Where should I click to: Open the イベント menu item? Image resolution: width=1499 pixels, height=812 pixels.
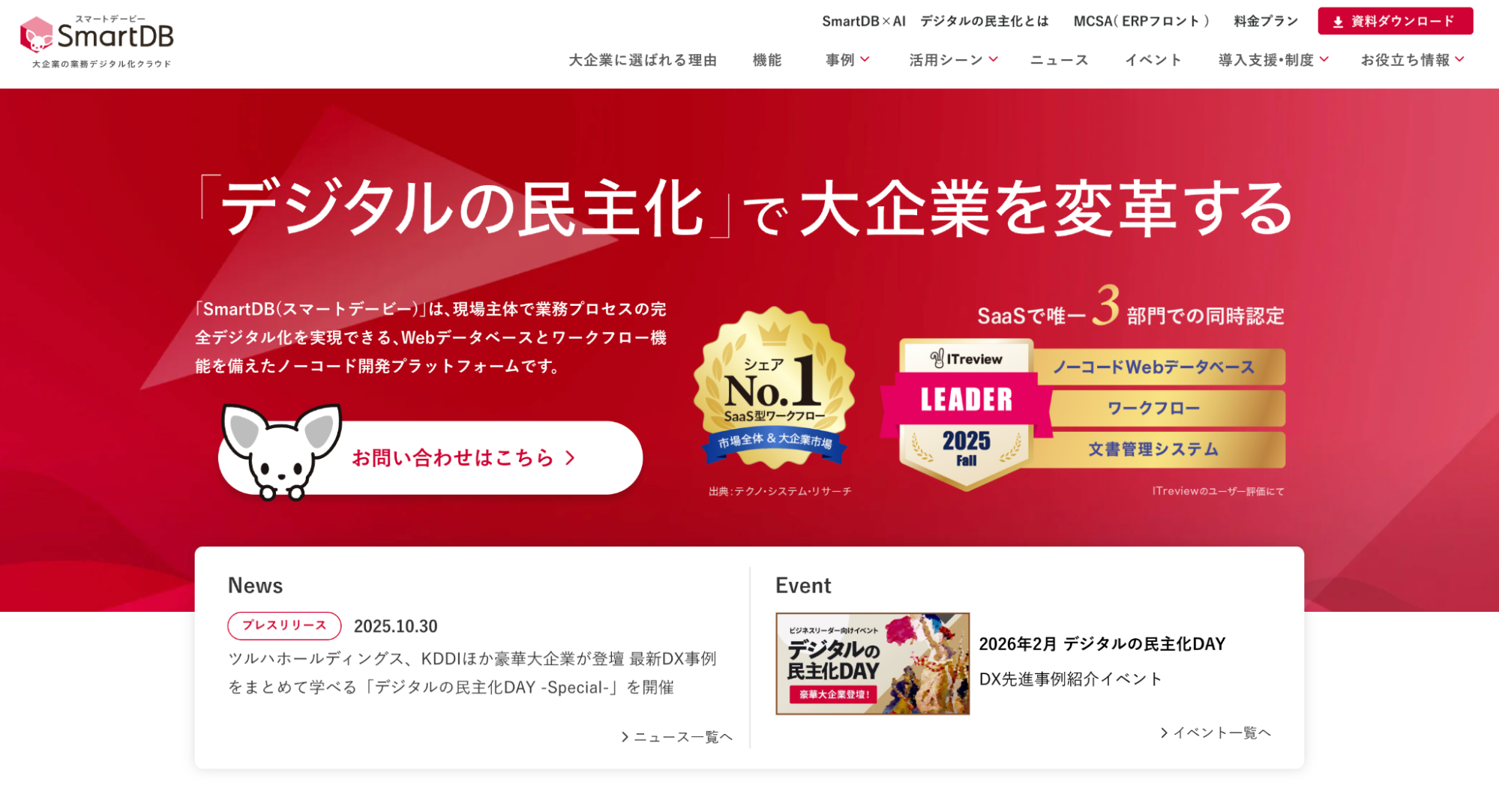1153,60
